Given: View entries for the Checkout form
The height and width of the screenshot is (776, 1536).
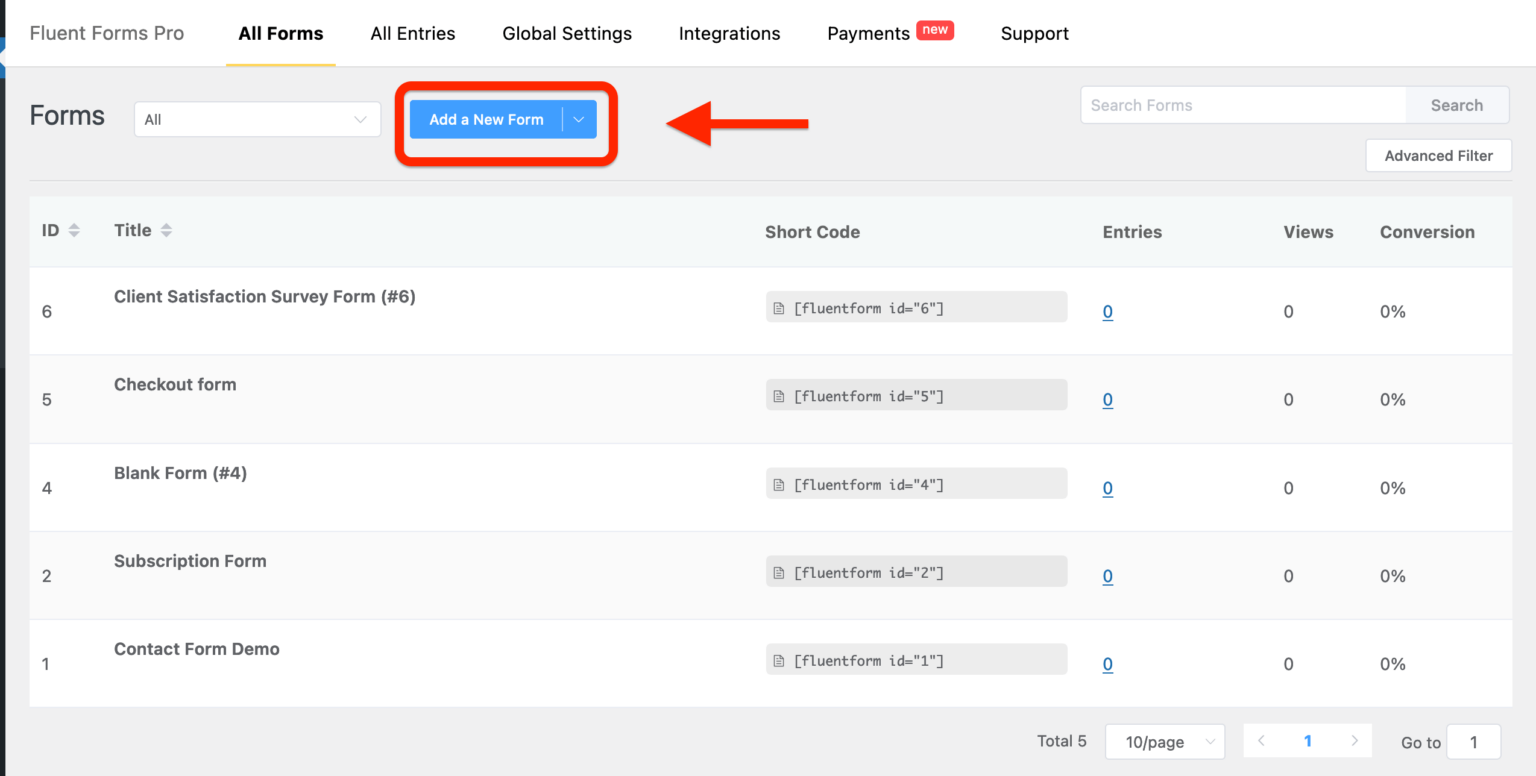Looking at the screenshot, I should (1107, 399).
